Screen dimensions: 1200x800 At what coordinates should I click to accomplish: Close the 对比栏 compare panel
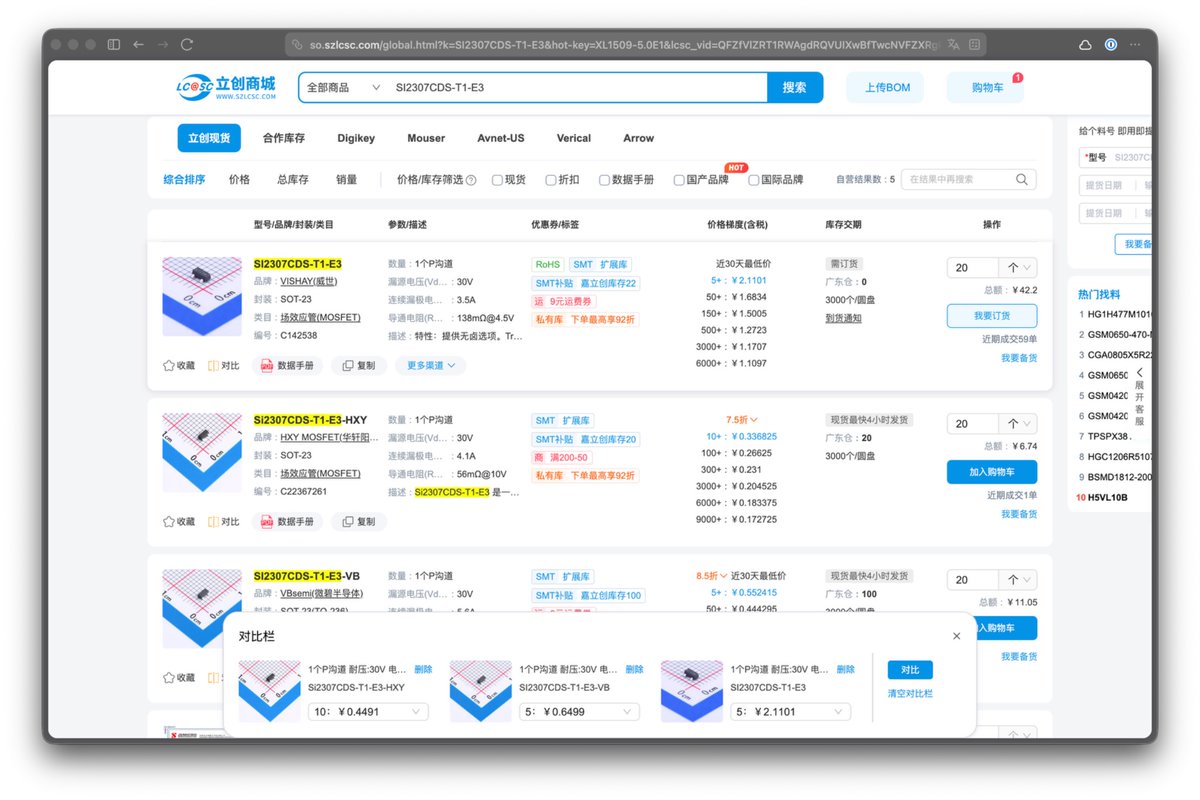956,636
